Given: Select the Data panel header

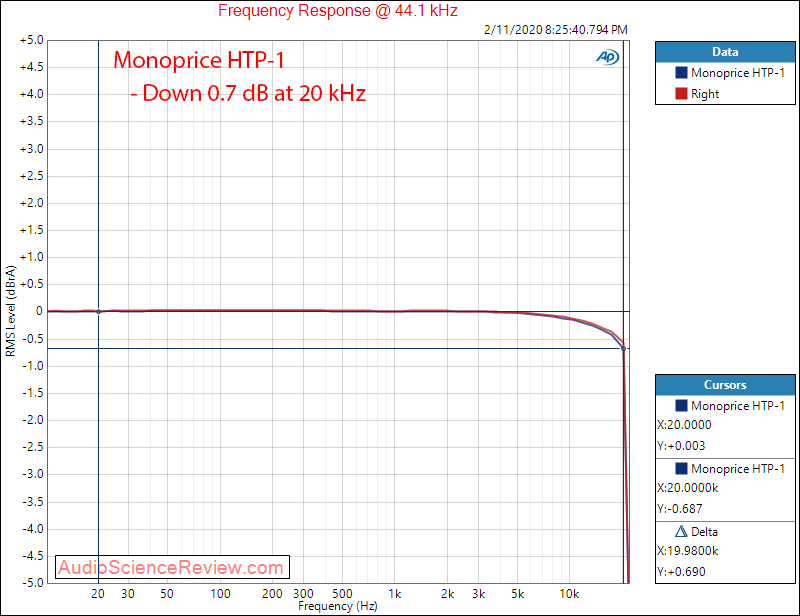Looking at the screenshot, I should 725,52.
